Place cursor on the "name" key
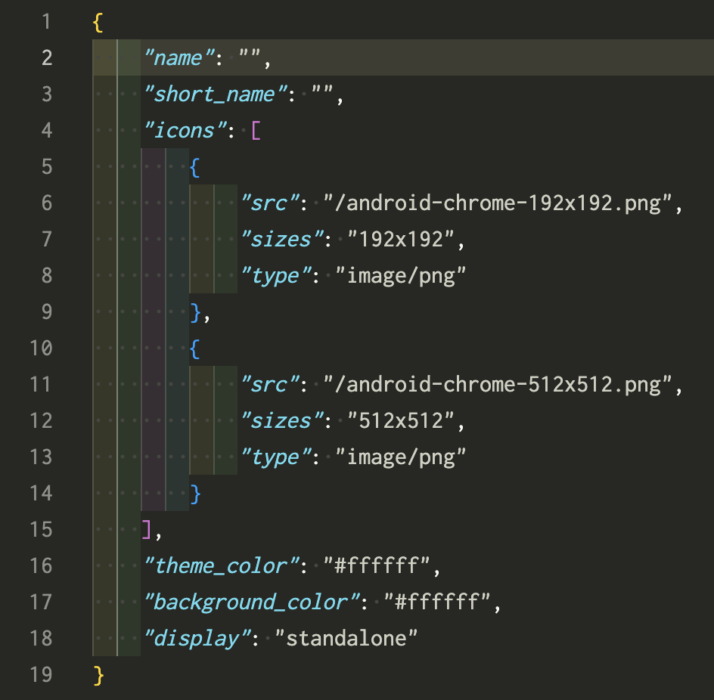This screenshot has width=714, height=700. 179,58
